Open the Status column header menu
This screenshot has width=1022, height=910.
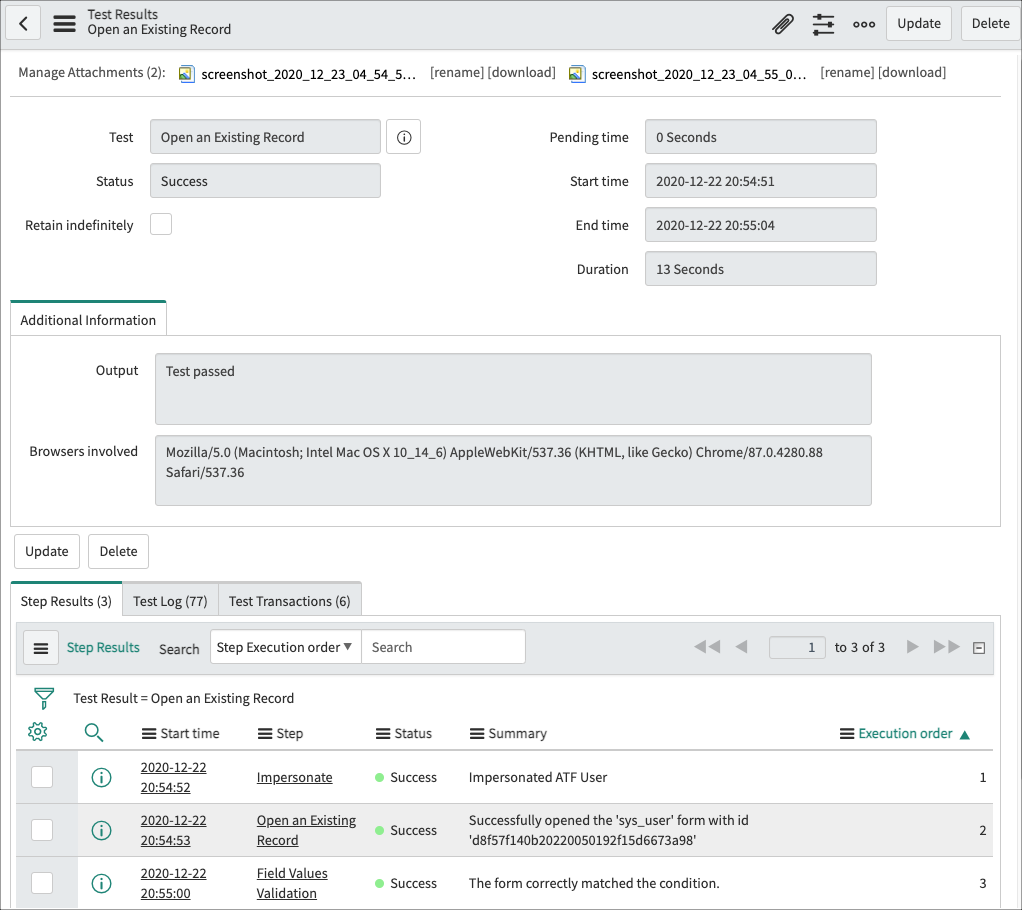(384, 732)
